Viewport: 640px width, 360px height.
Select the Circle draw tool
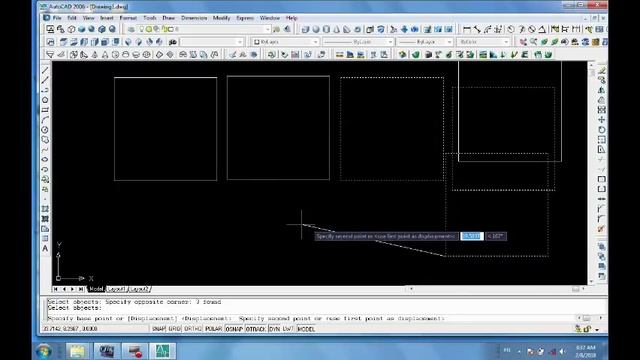tap(45, 130)
